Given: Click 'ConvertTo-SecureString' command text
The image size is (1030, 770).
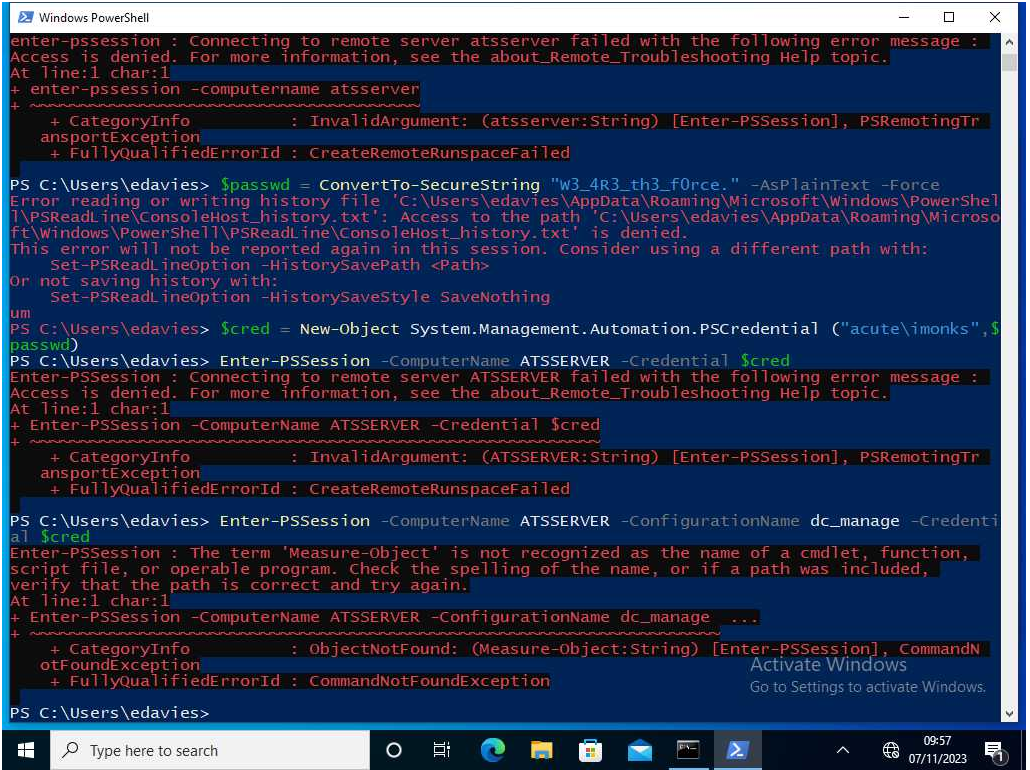Looking at the screenshot, I should [x=430, y=185].
